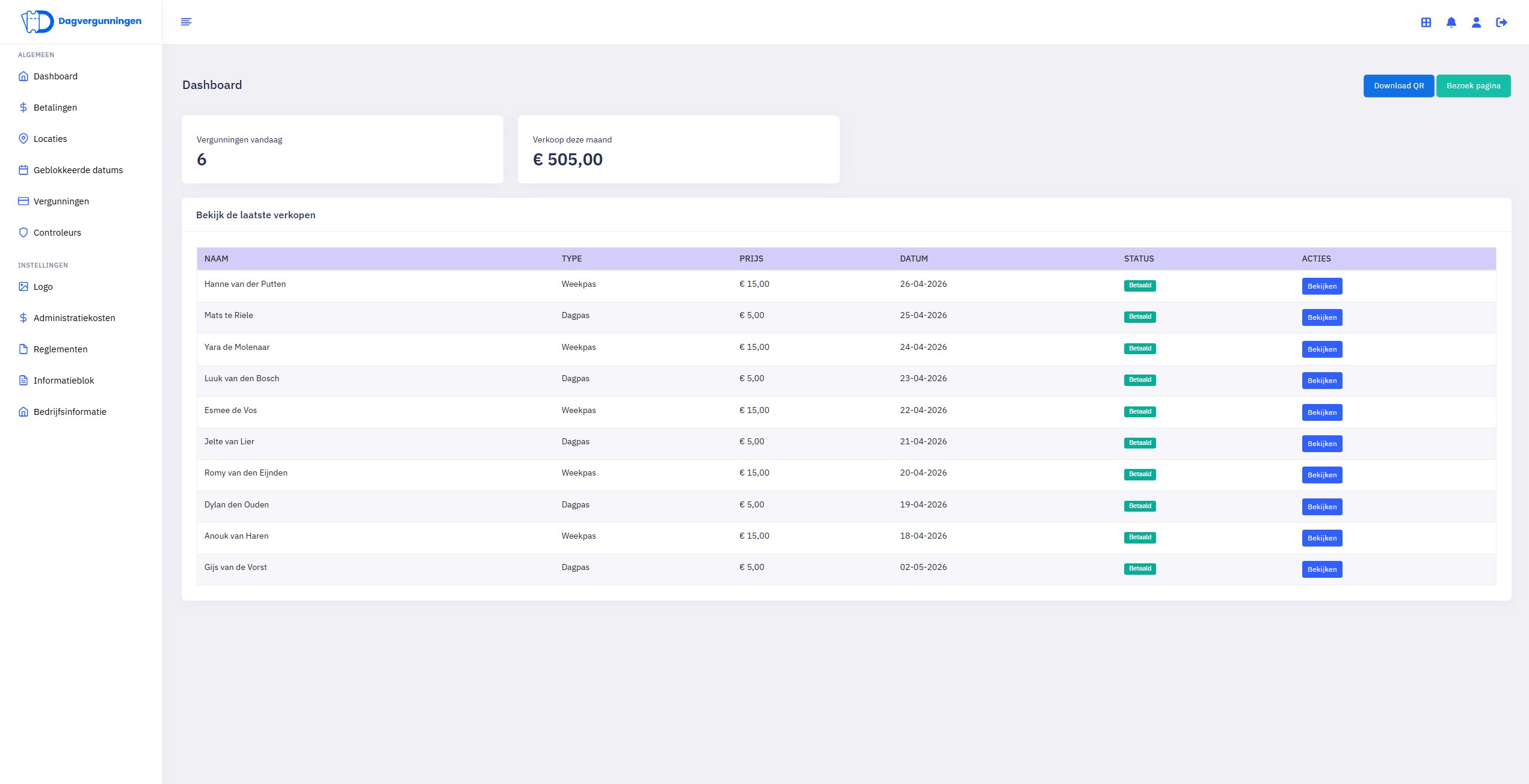Image resolution: width=1529 pixels, height=784 pixels.
Task: Click Bekijken for Gijs van de Vorst
Action: [1321, 569]
